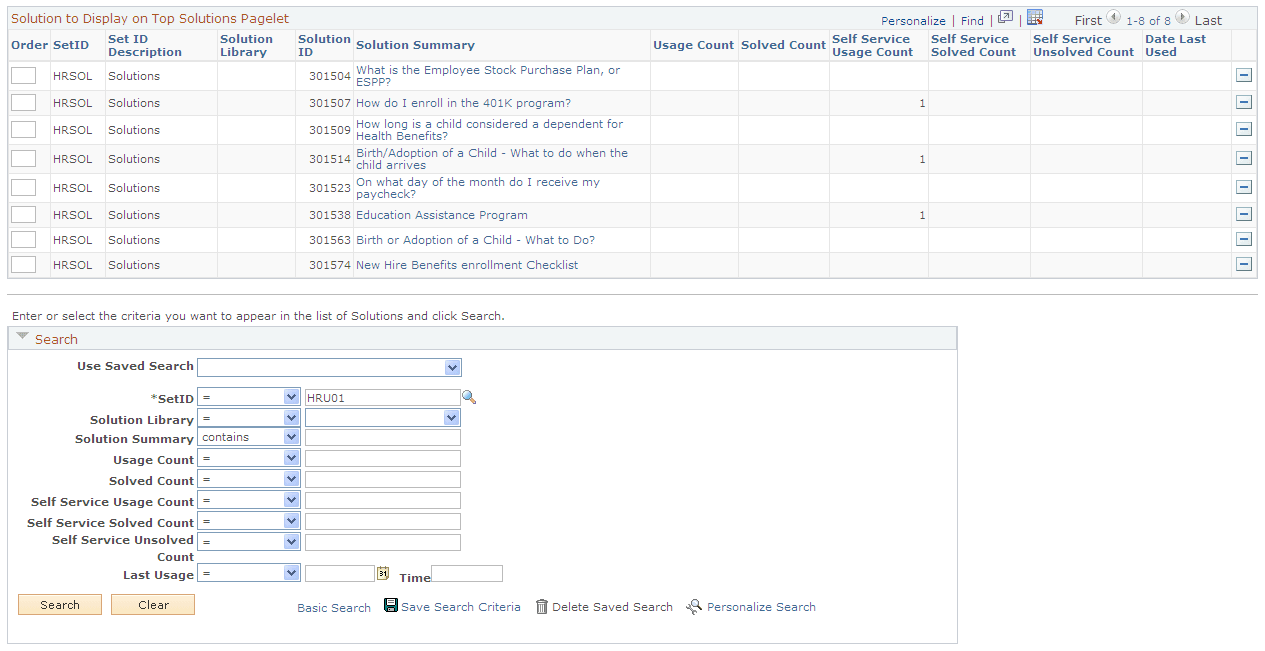
Task: Click the Last navigation arrow icon
Action: [x=1185, y=19]
